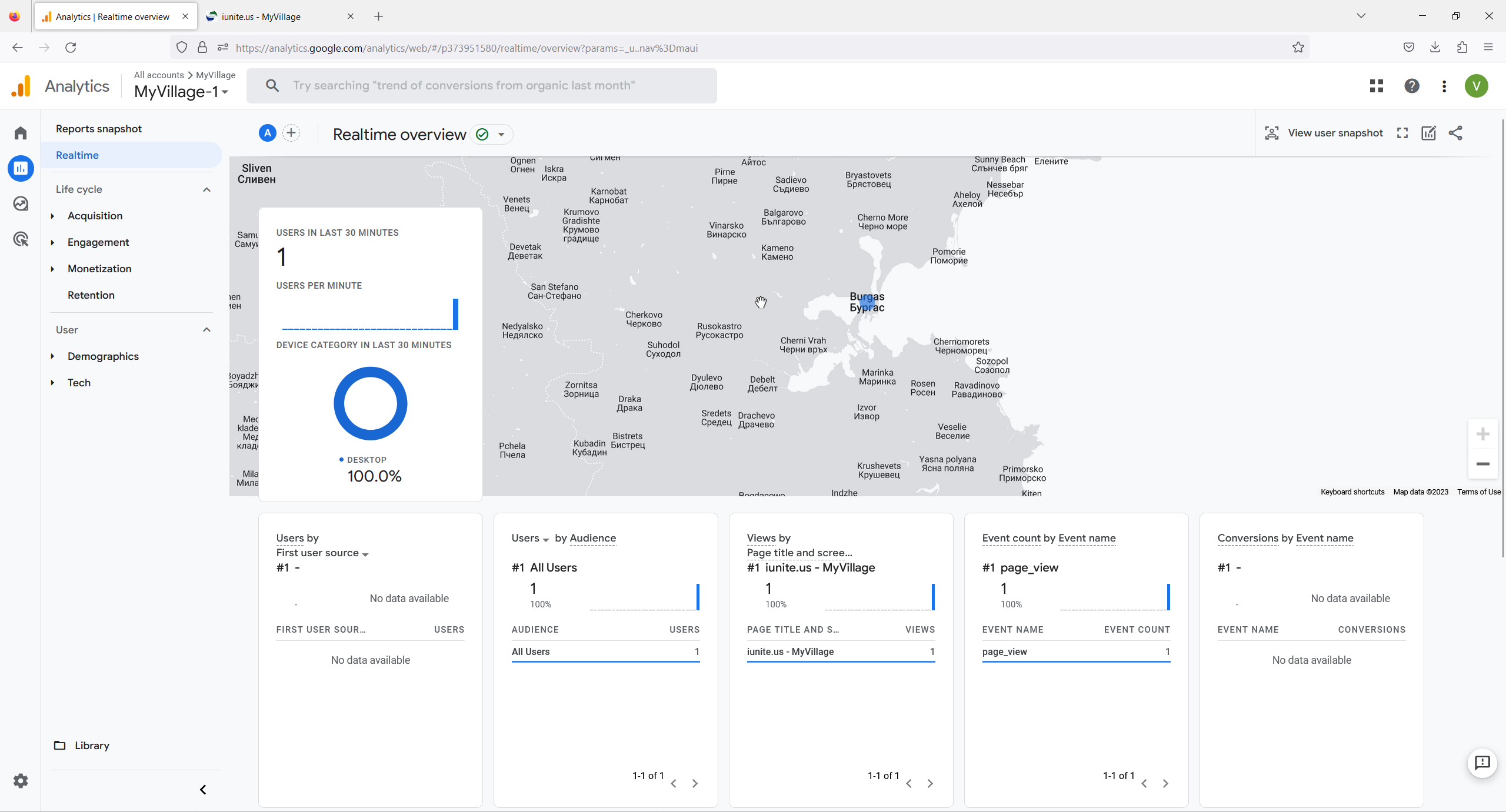Open the Advertising icon in left rail
This screenshot has width=1506, height=812.
coord(21,239)
